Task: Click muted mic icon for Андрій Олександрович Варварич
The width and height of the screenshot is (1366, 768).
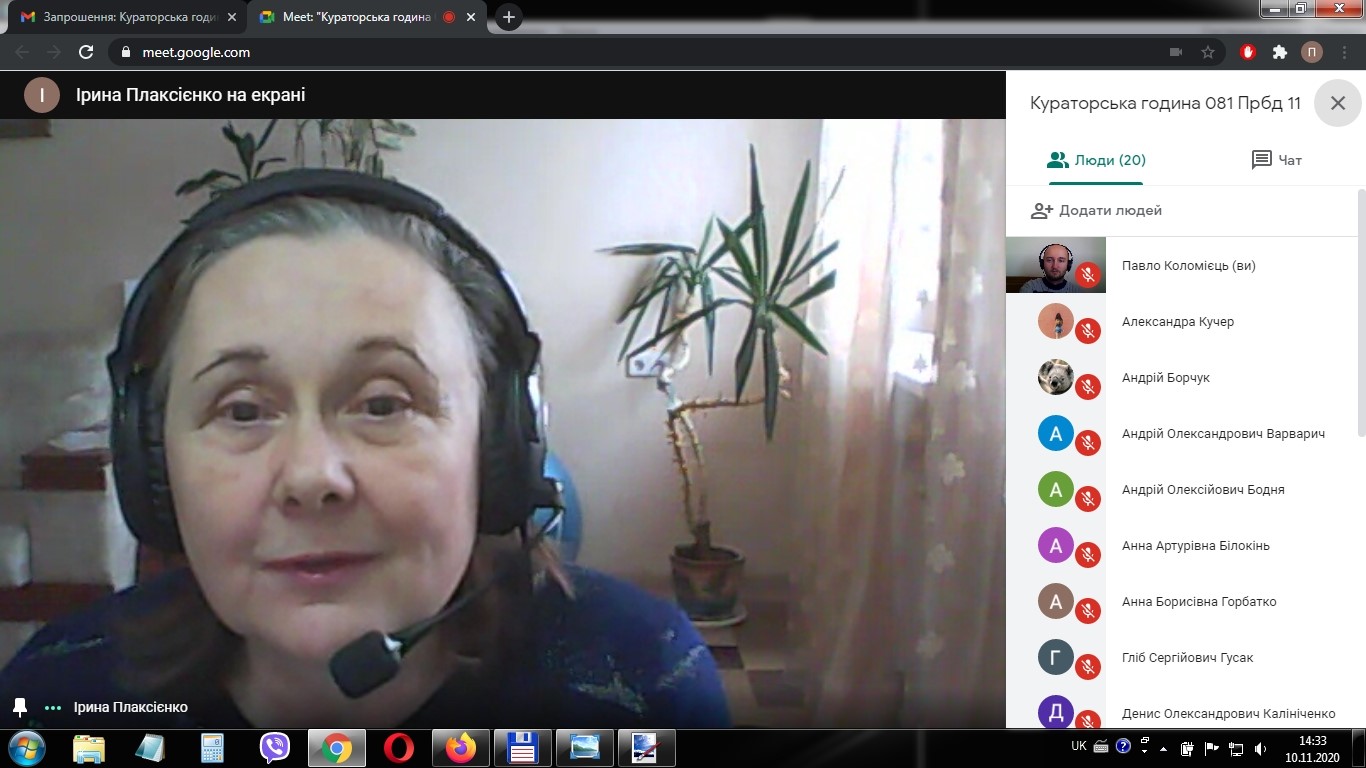Action: click(1088, 442)
